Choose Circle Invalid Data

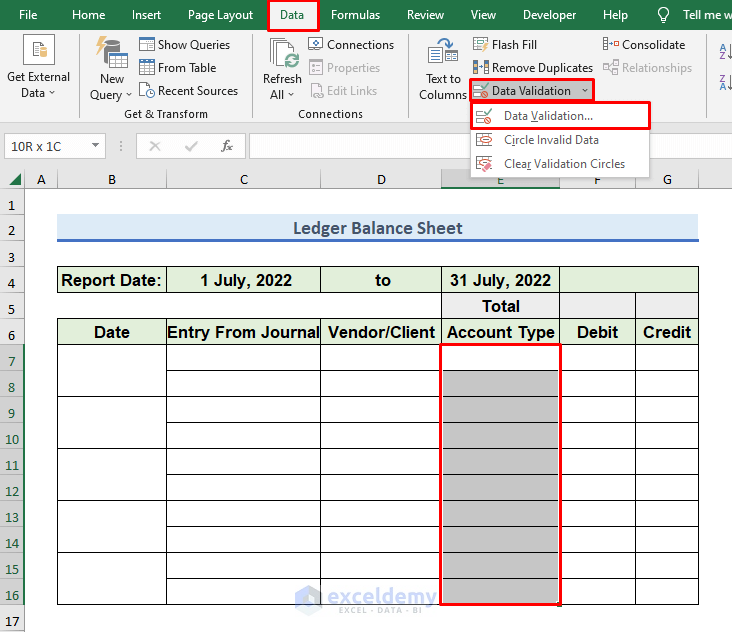click(x=560, y=140)
